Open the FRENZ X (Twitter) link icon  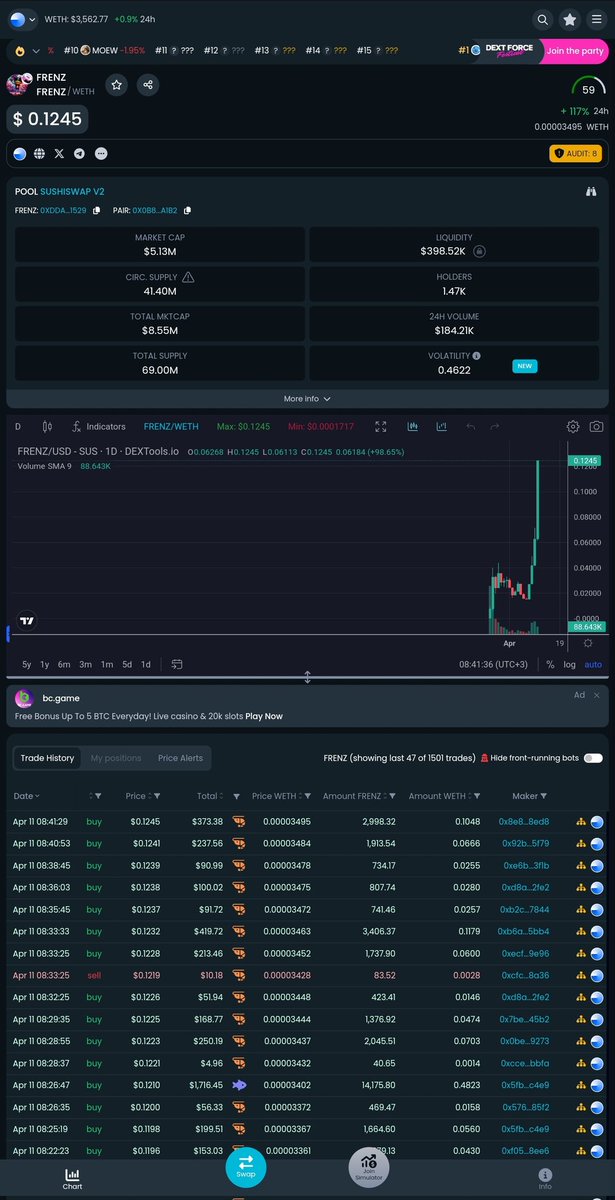59,154
